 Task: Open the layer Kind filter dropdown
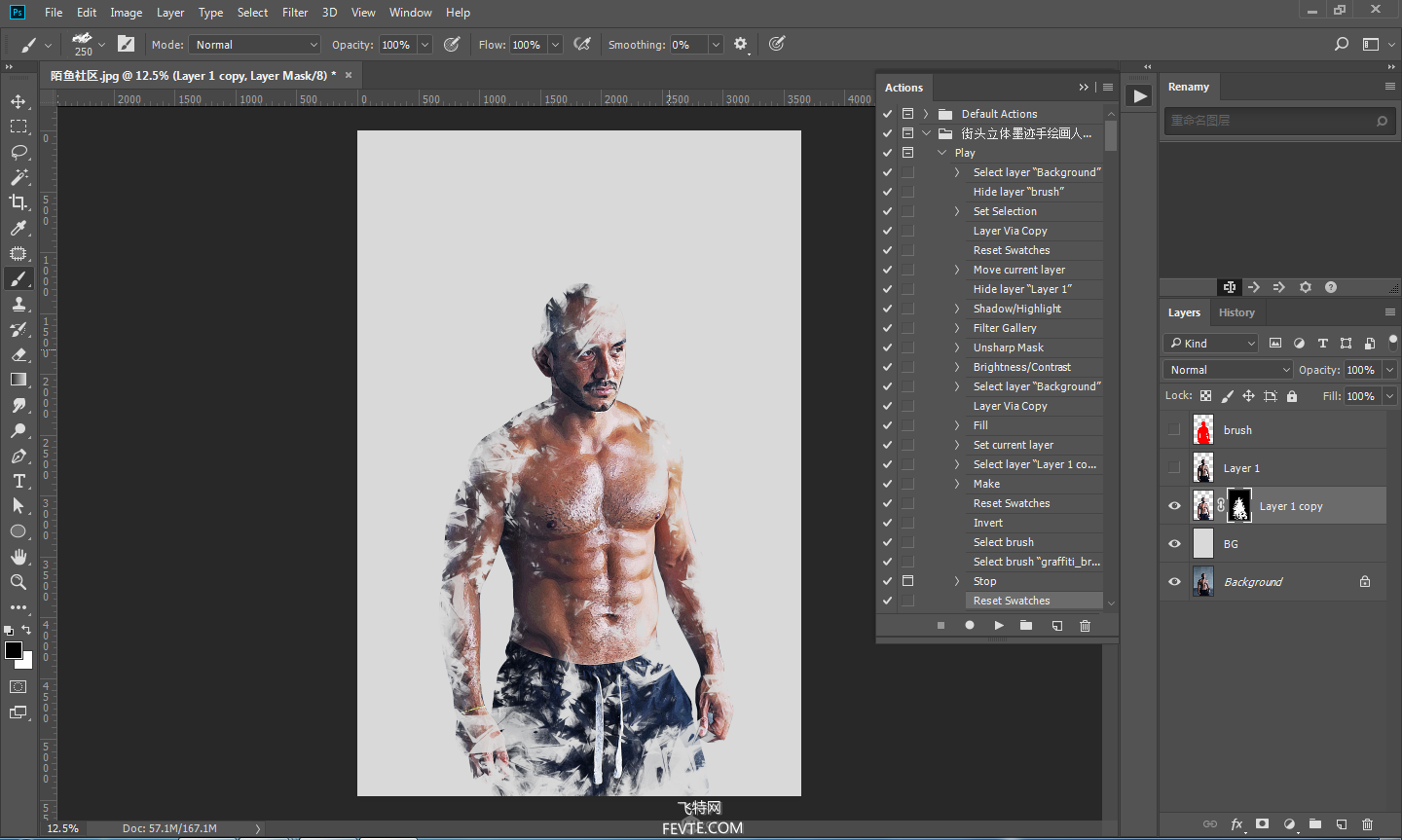(x=1211, y=343)
